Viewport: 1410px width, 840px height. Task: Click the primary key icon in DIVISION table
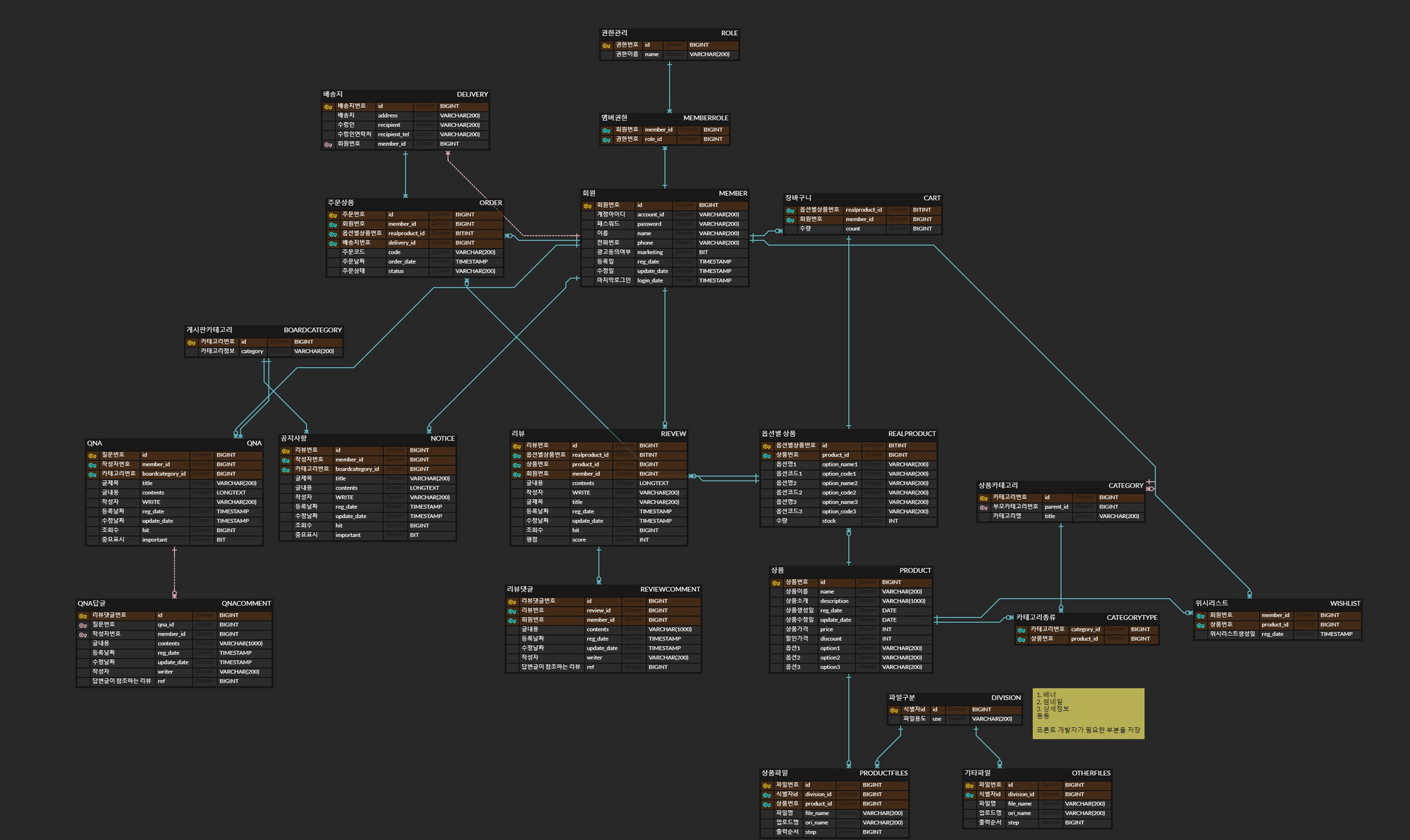pyautogui.click(x=894, y=710)
